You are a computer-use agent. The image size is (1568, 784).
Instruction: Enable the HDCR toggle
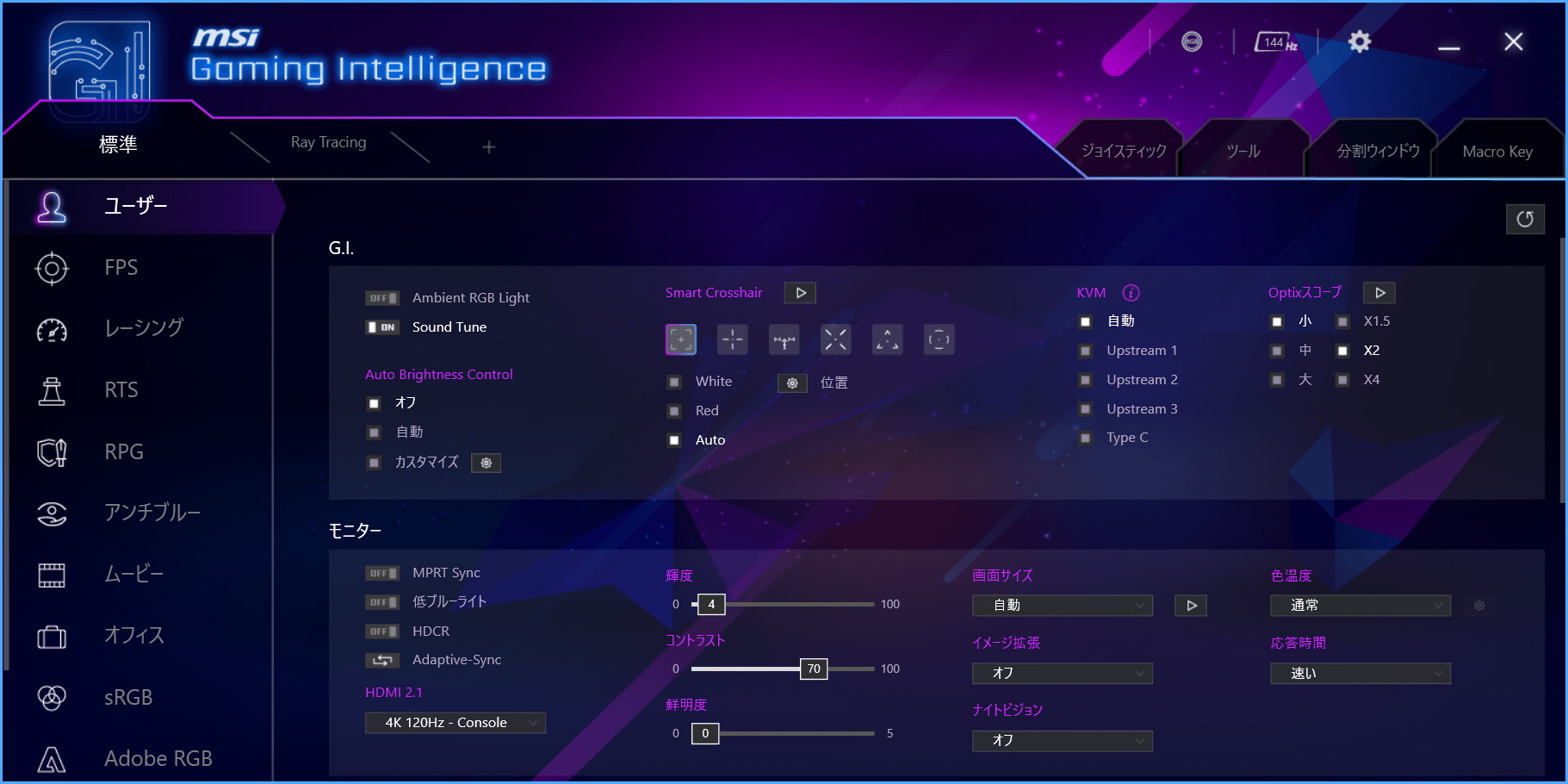pyautogui.click(x=381, y=632)
